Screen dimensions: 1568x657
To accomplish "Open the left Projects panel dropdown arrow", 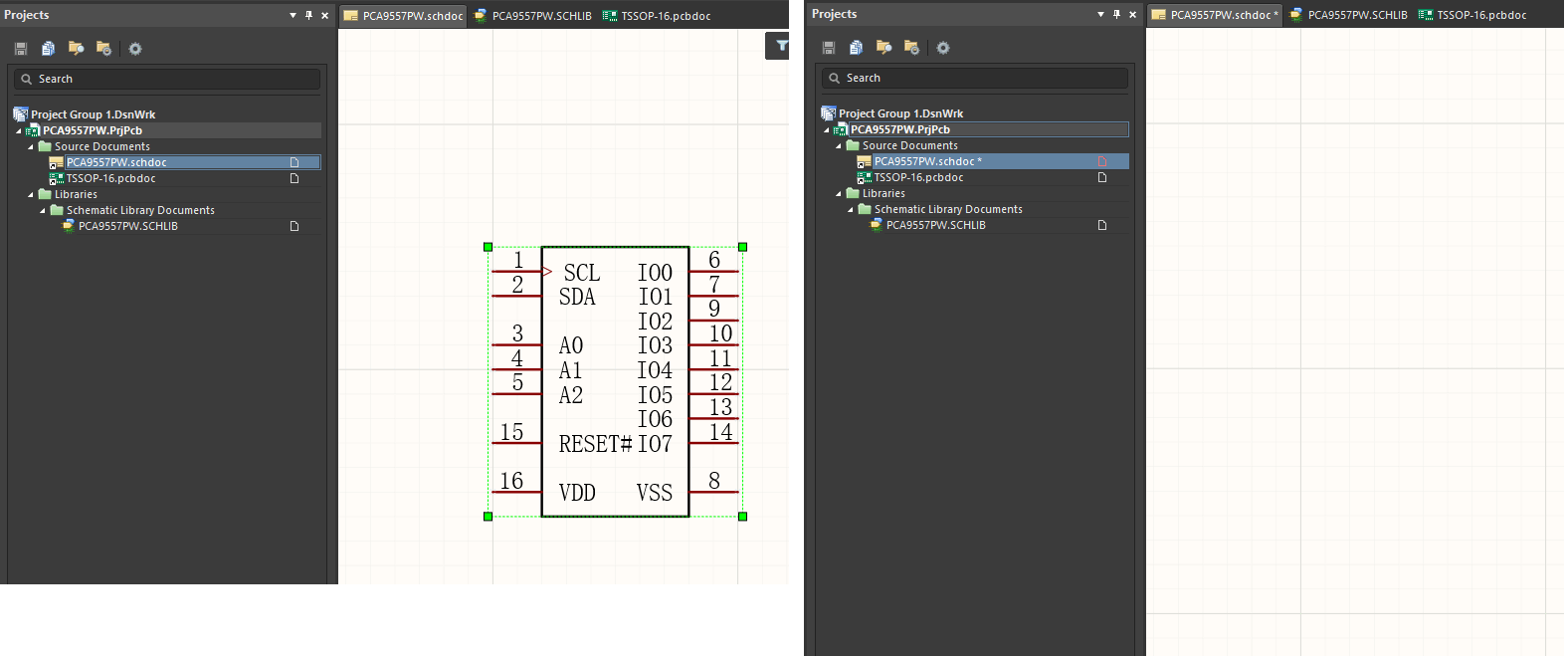I will click(293, 15).
